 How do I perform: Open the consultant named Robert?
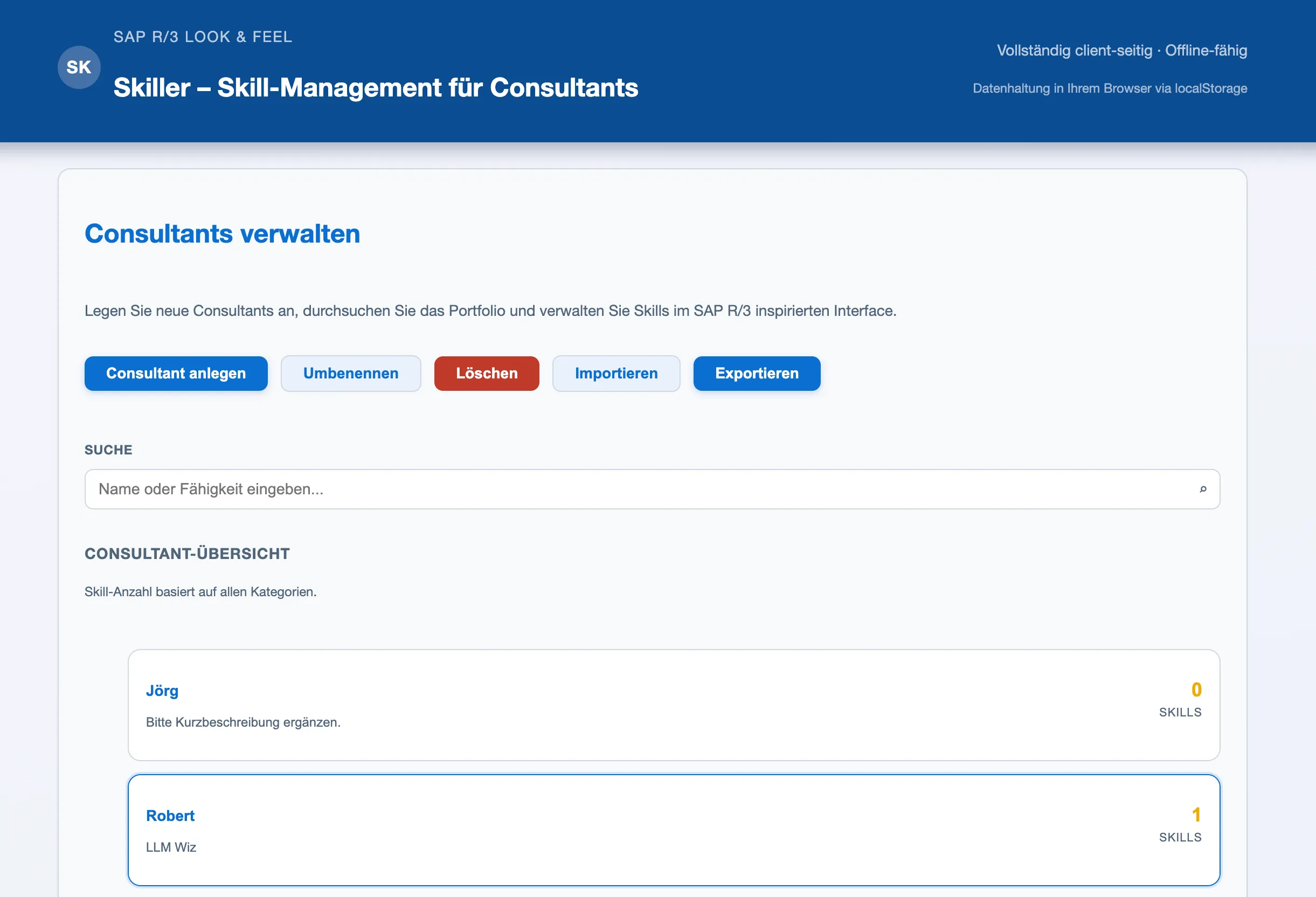(x=170, y=816)
